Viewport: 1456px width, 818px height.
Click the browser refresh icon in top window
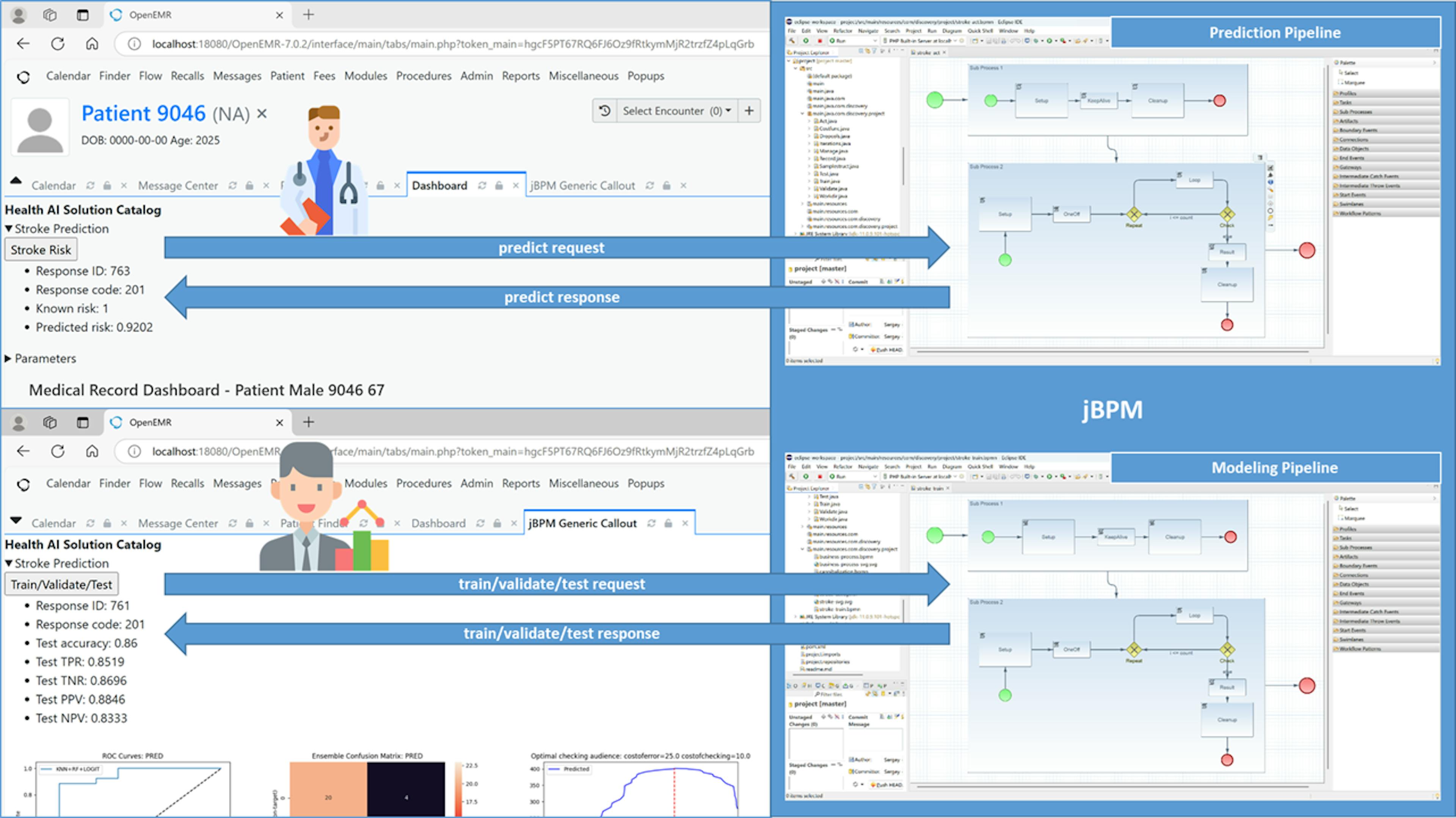coord(58,44)
